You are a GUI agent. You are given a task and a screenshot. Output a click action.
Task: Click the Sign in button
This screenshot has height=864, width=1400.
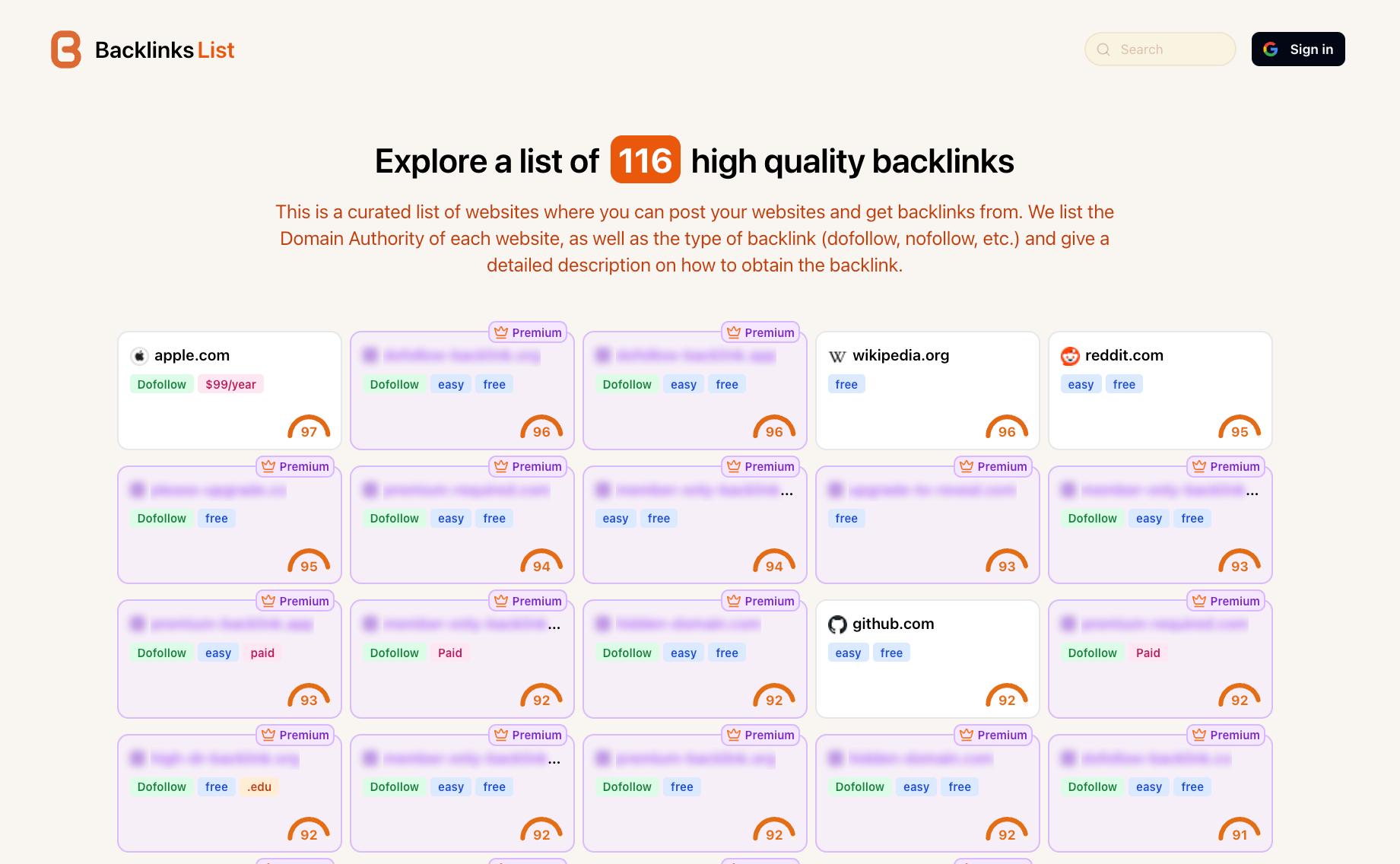pos(1298,49)
